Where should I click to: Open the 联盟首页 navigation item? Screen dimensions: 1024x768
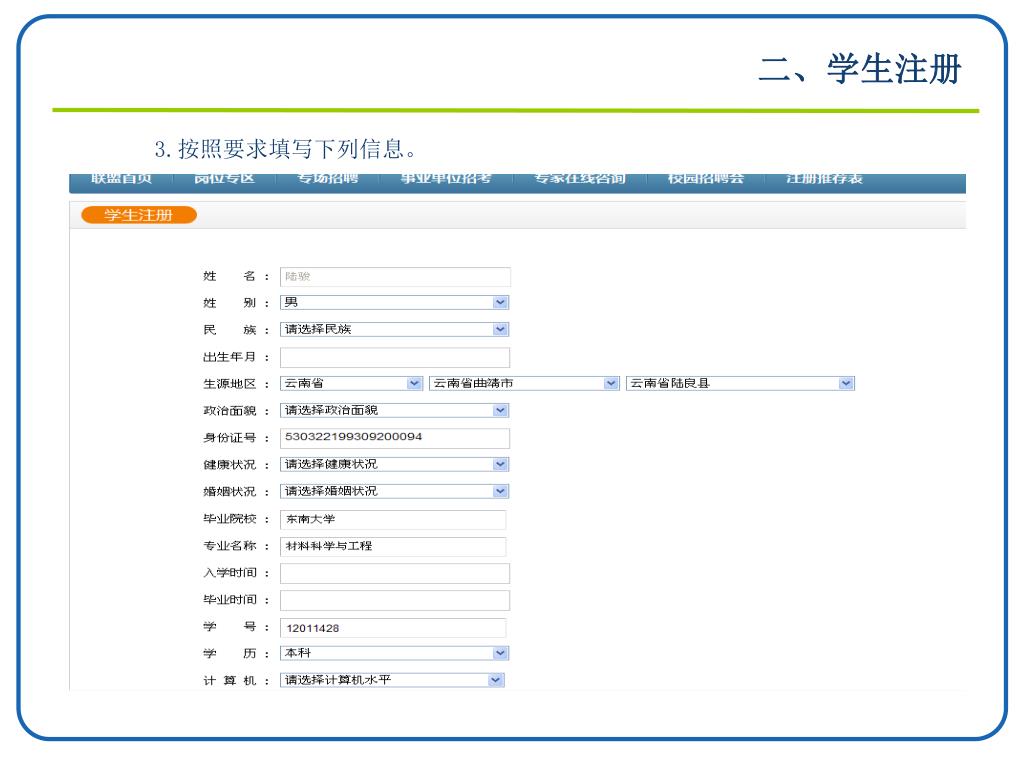pos(121,180)
